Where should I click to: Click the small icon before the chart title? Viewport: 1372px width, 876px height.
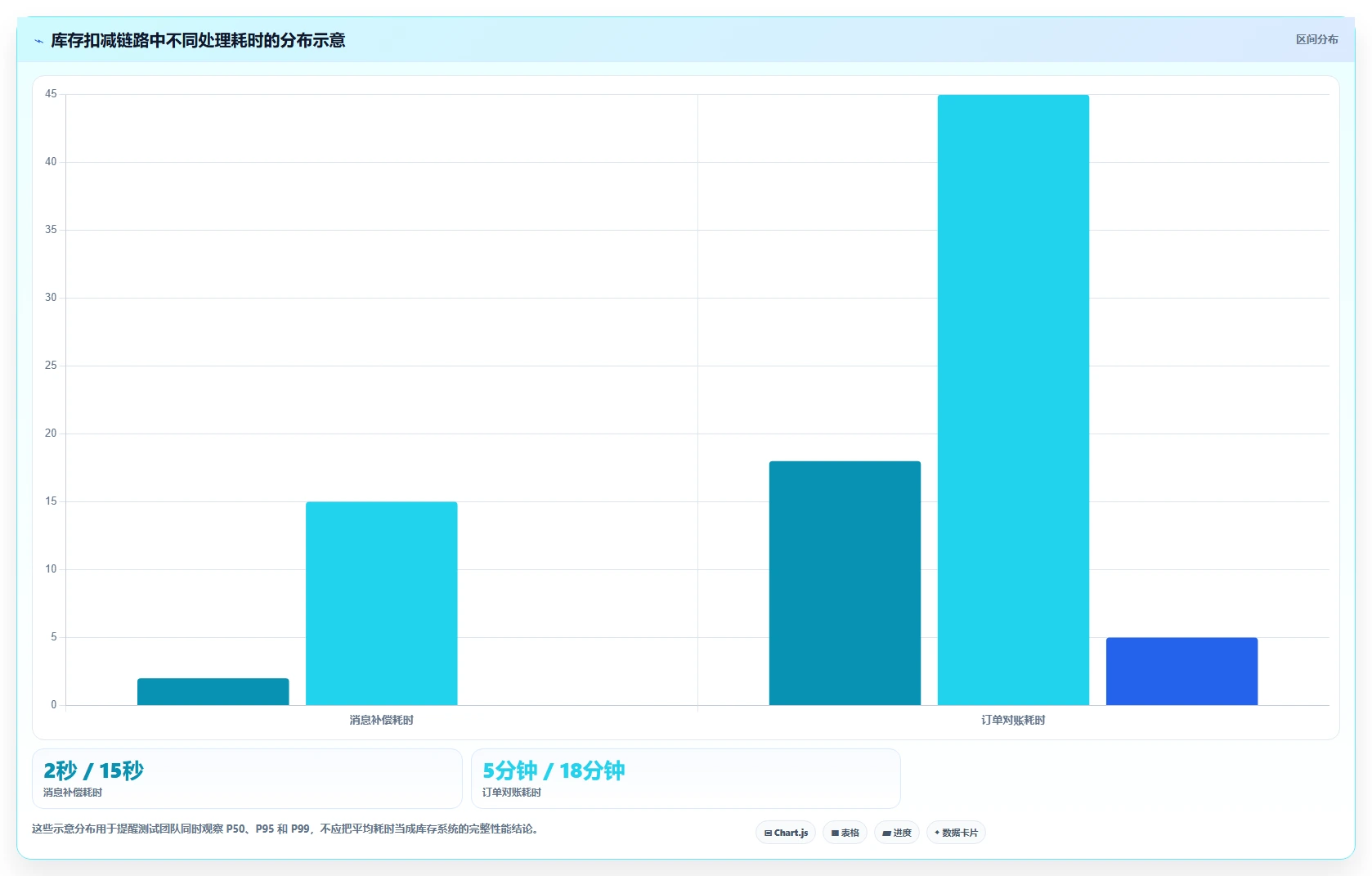38,41
